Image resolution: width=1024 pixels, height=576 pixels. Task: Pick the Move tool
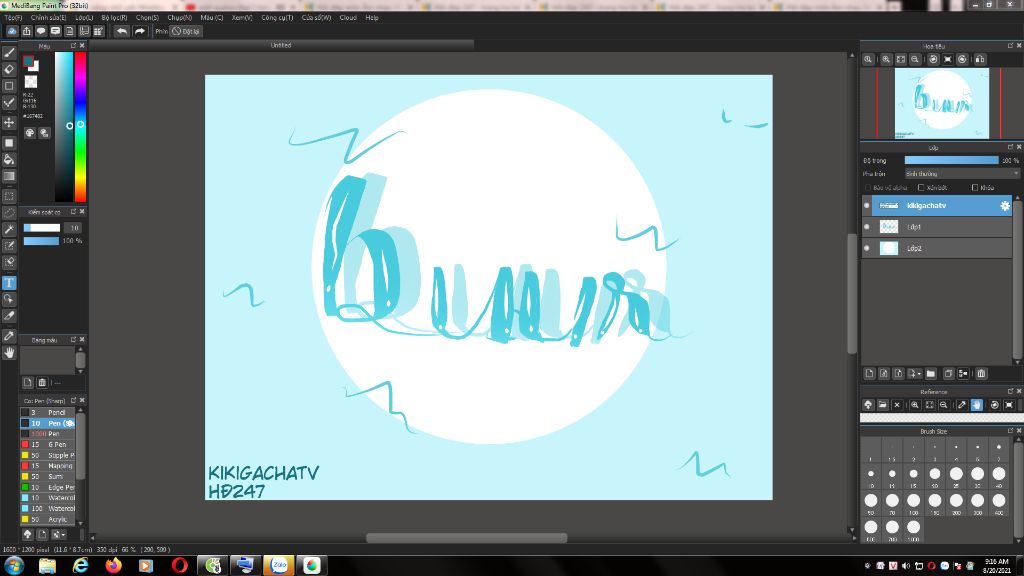tap(9, 122)
